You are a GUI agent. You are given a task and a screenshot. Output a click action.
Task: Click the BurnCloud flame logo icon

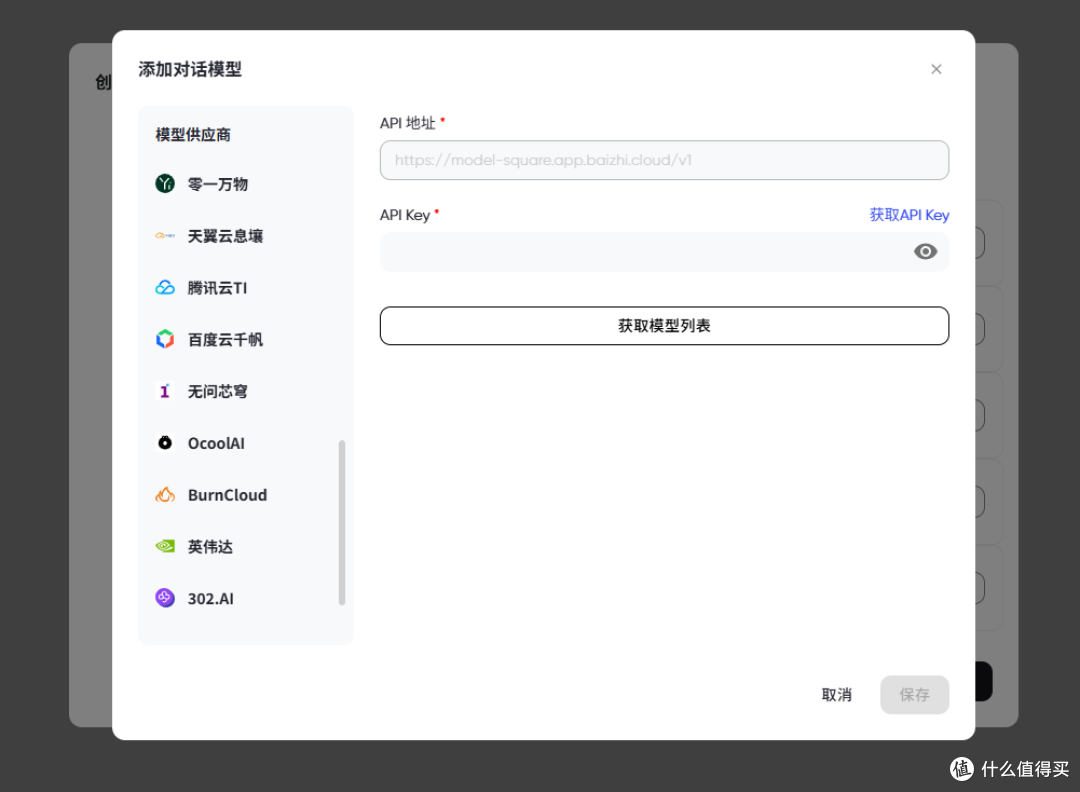point(165,494)
